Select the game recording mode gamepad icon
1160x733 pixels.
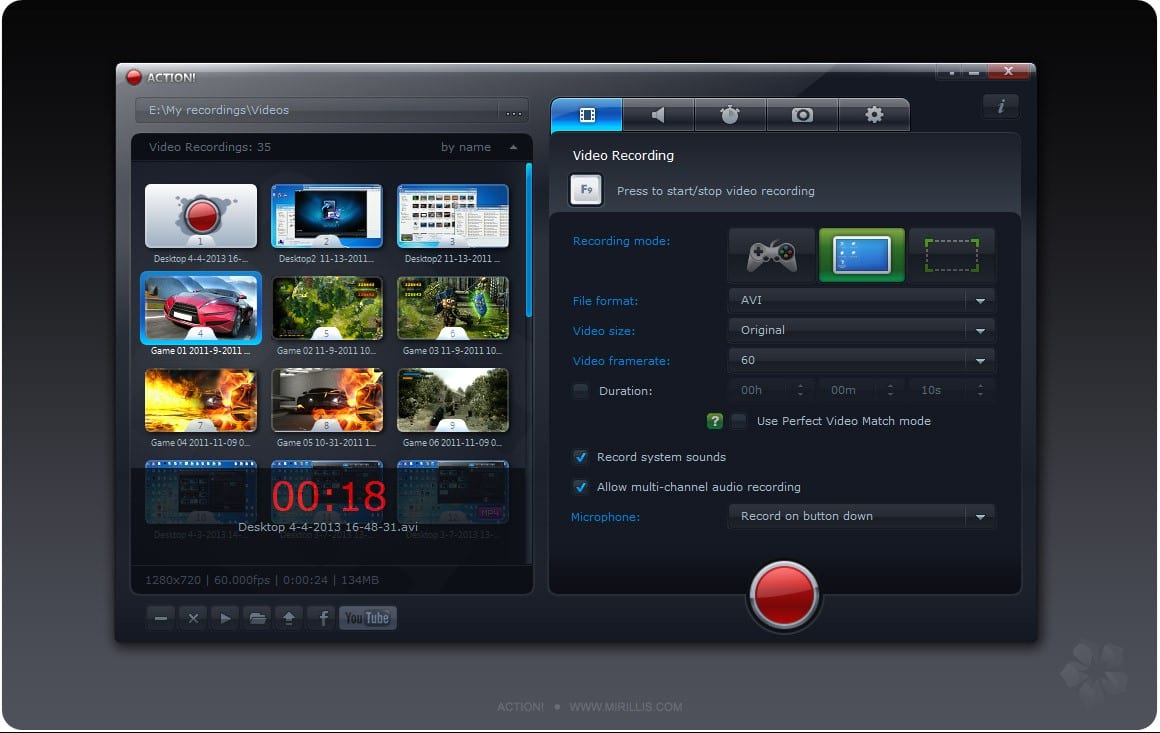tap(771, 256)
